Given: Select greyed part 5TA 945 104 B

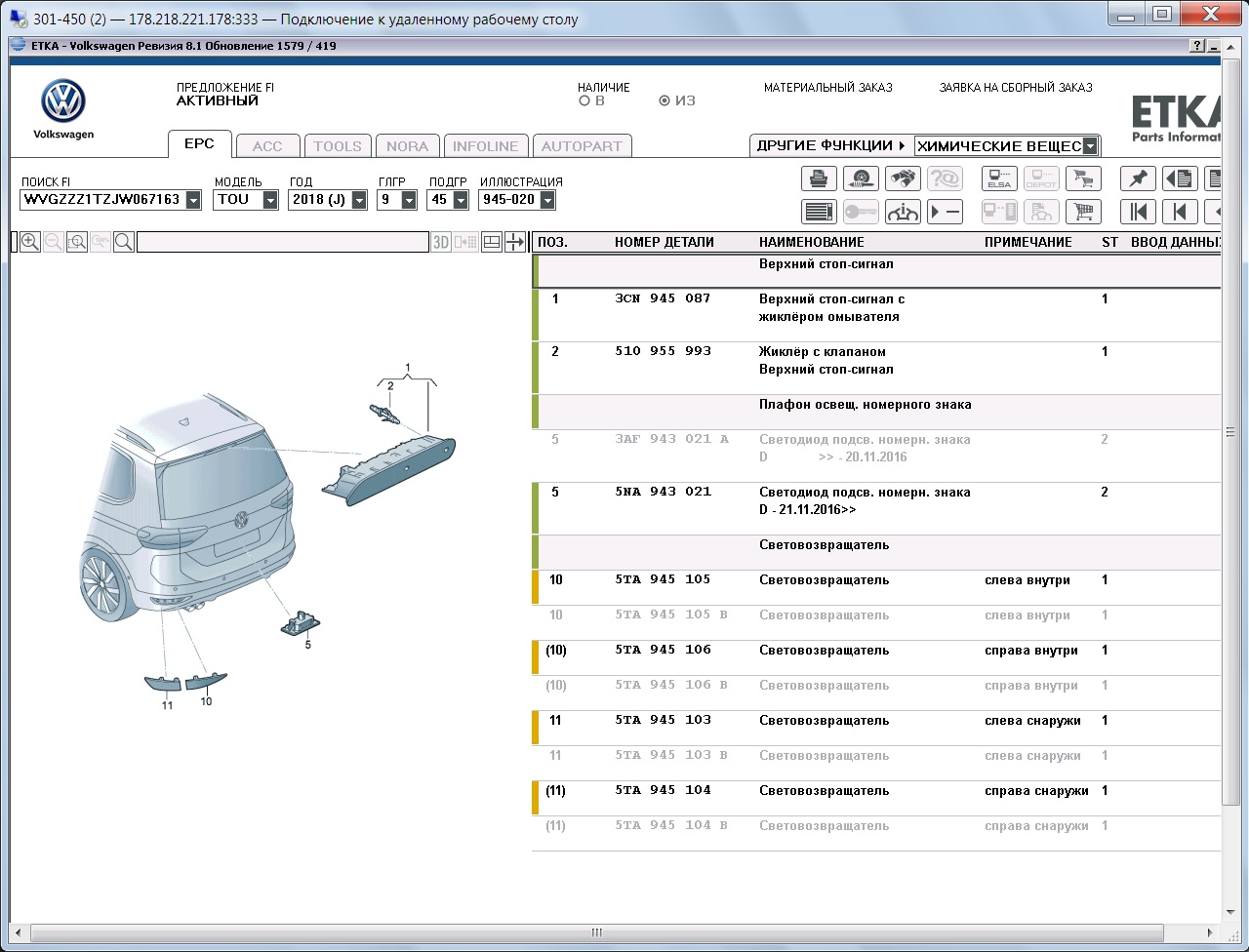Looking at the screenshot, I should [672, 825].
